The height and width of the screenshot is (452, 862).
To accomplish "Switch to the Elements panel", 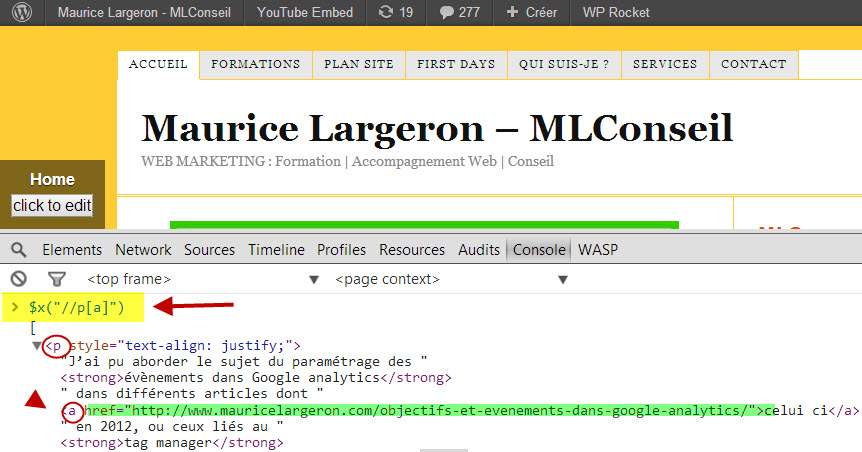I will (72, 250).
